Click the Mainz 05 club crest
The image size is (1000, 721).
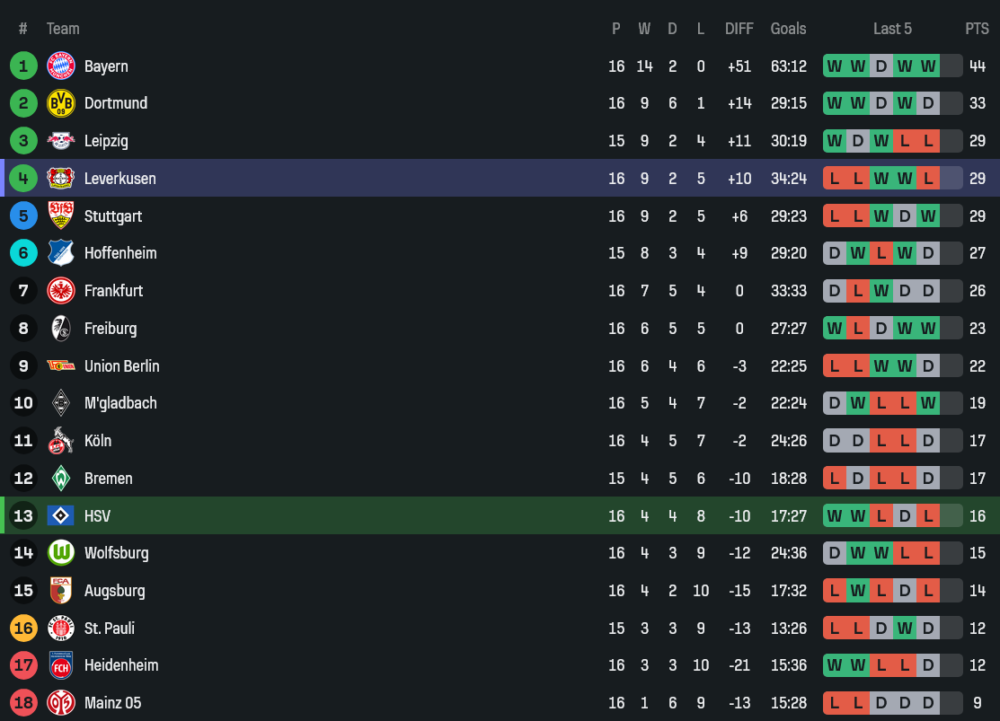pyautogui.click(x=61, y=703)
